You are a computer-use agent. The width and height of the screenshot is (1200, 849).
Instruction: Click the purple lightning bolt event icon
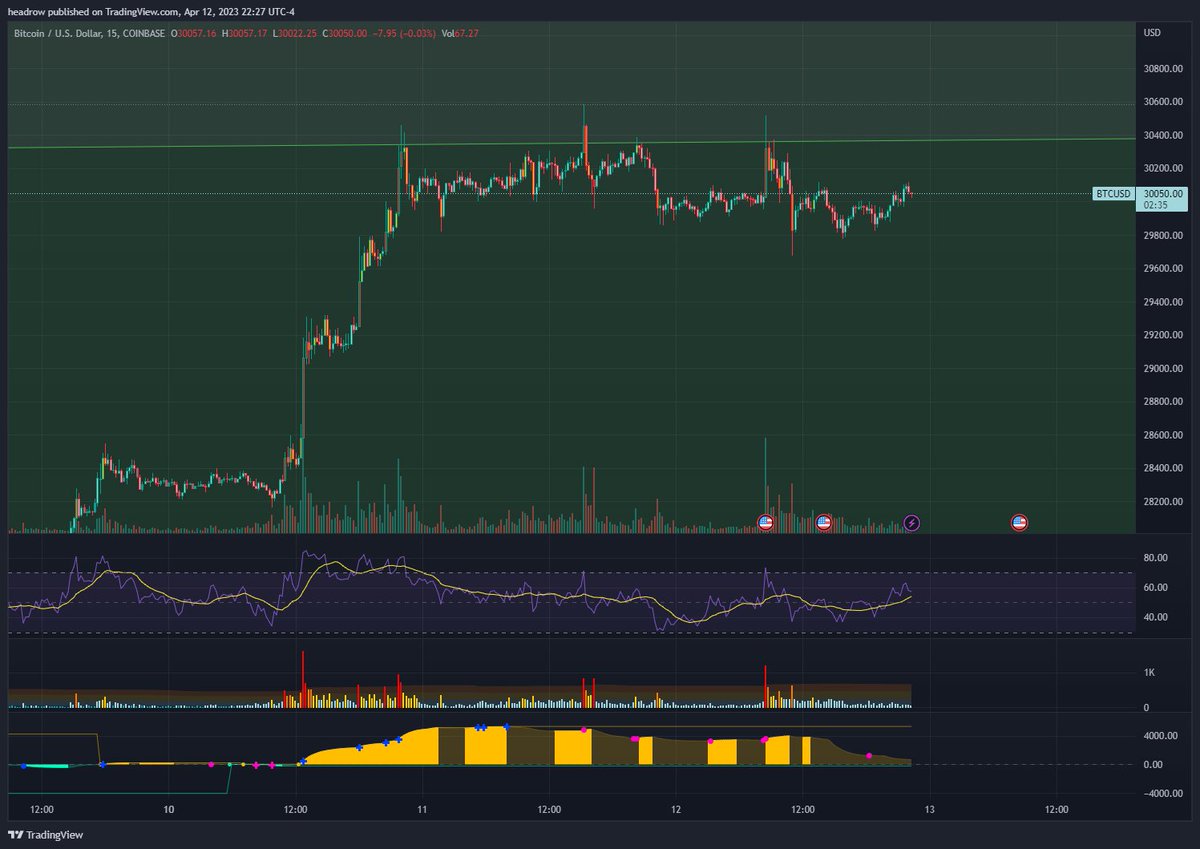912,522
